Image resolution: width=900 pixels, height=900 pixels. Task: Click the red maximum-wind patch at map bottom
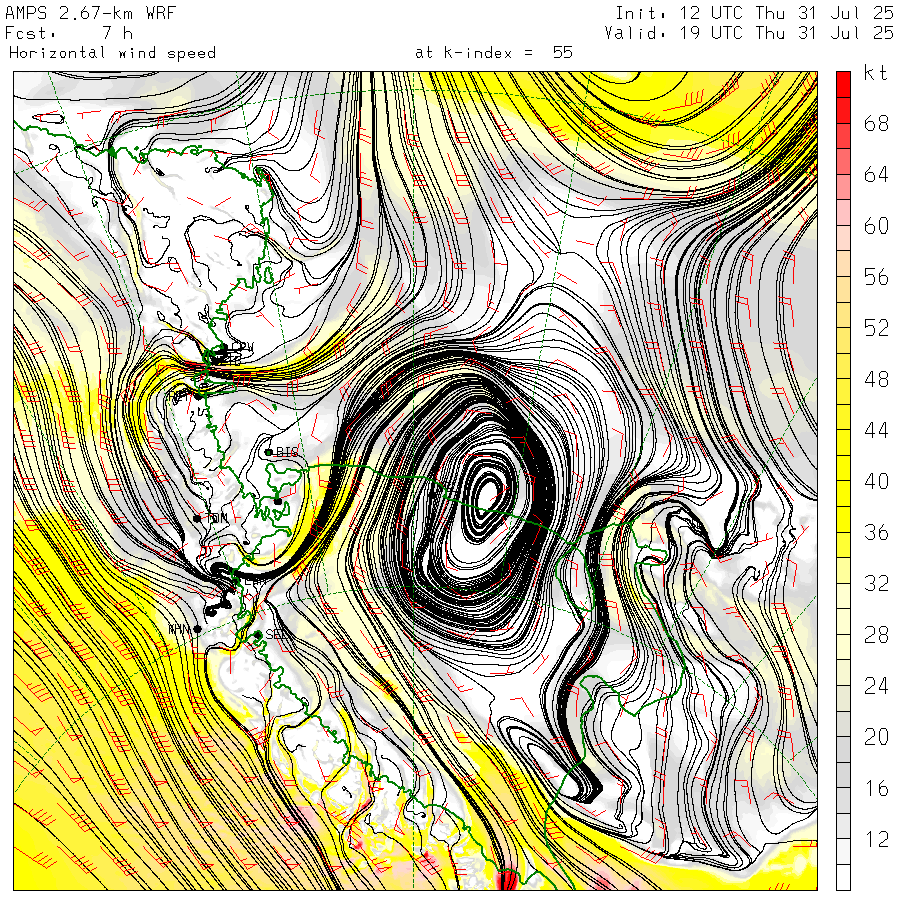pos(507,880)
